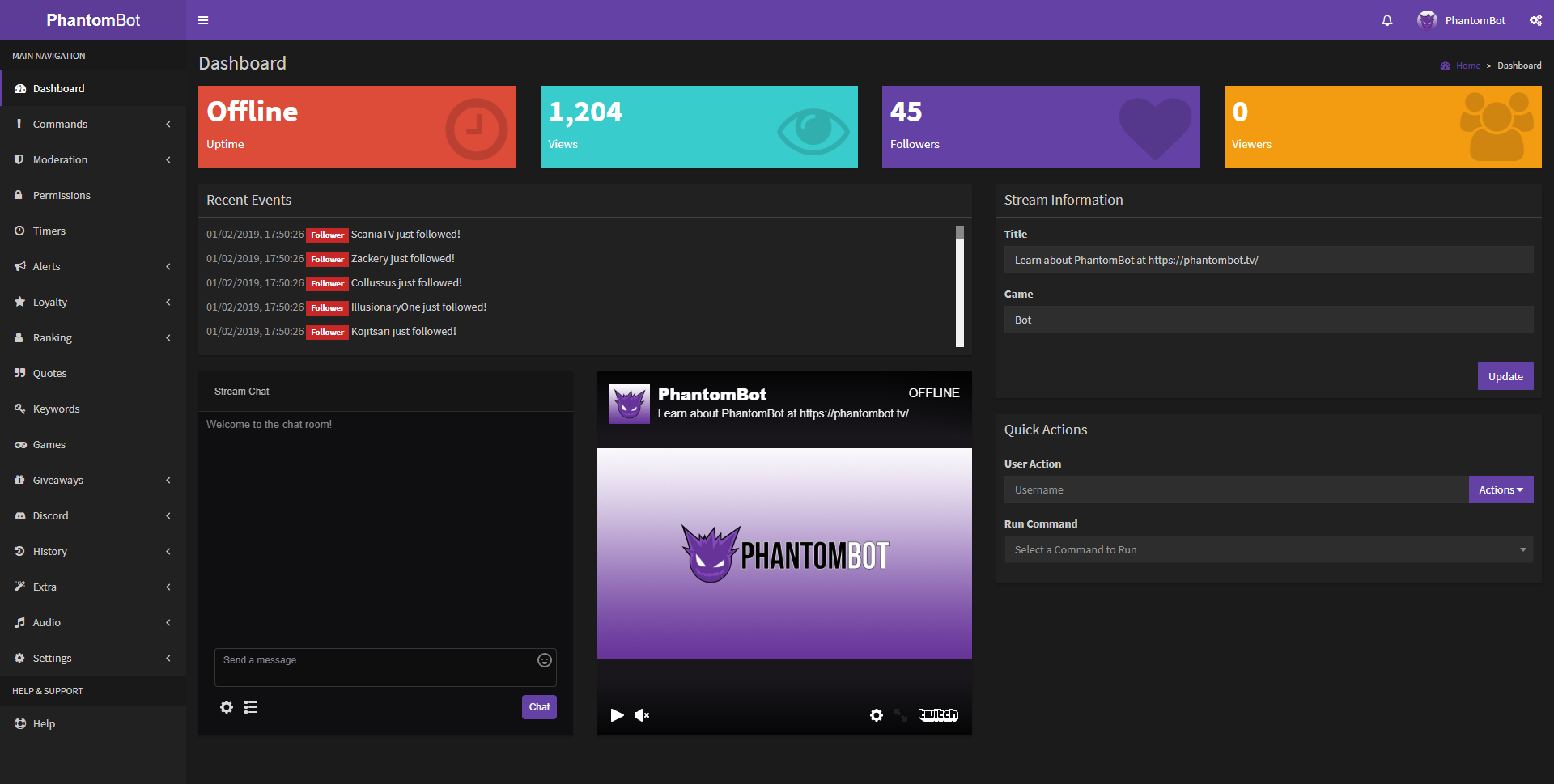Viewport: 1554px width, 784px height.
Task: Expand the Loyalty submenu chevron
Action: [x=168, y=302]
